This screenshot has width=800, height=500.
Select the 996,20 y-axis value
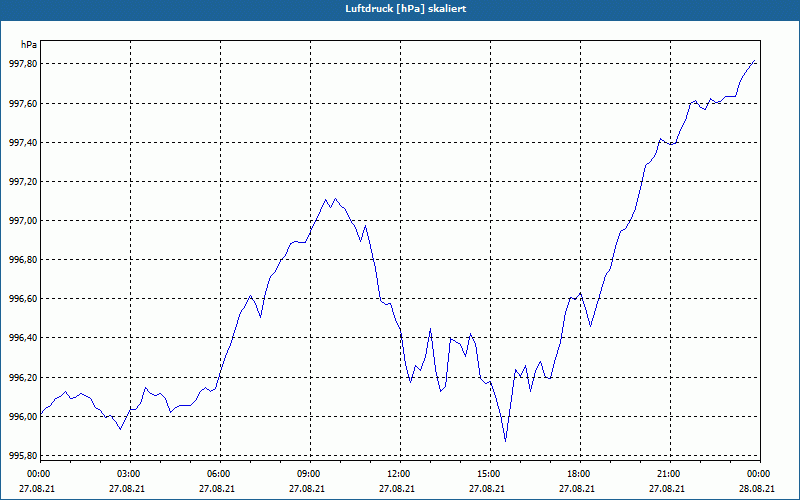pos(23,378)
